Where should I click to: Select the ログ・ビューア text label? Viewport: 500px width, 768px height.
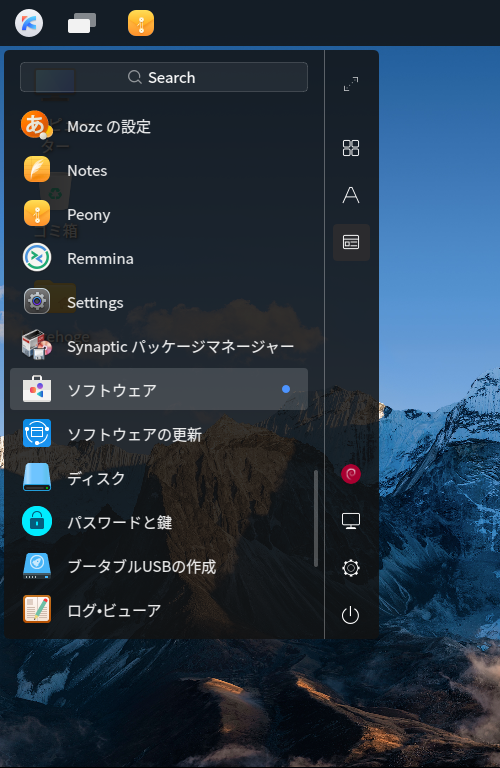click(114, 611)
